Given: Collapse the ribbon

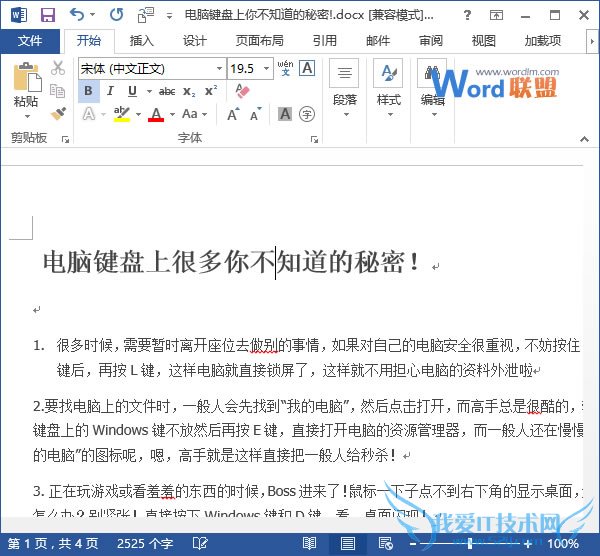Looking at the screenshot, I should [584, 139].
